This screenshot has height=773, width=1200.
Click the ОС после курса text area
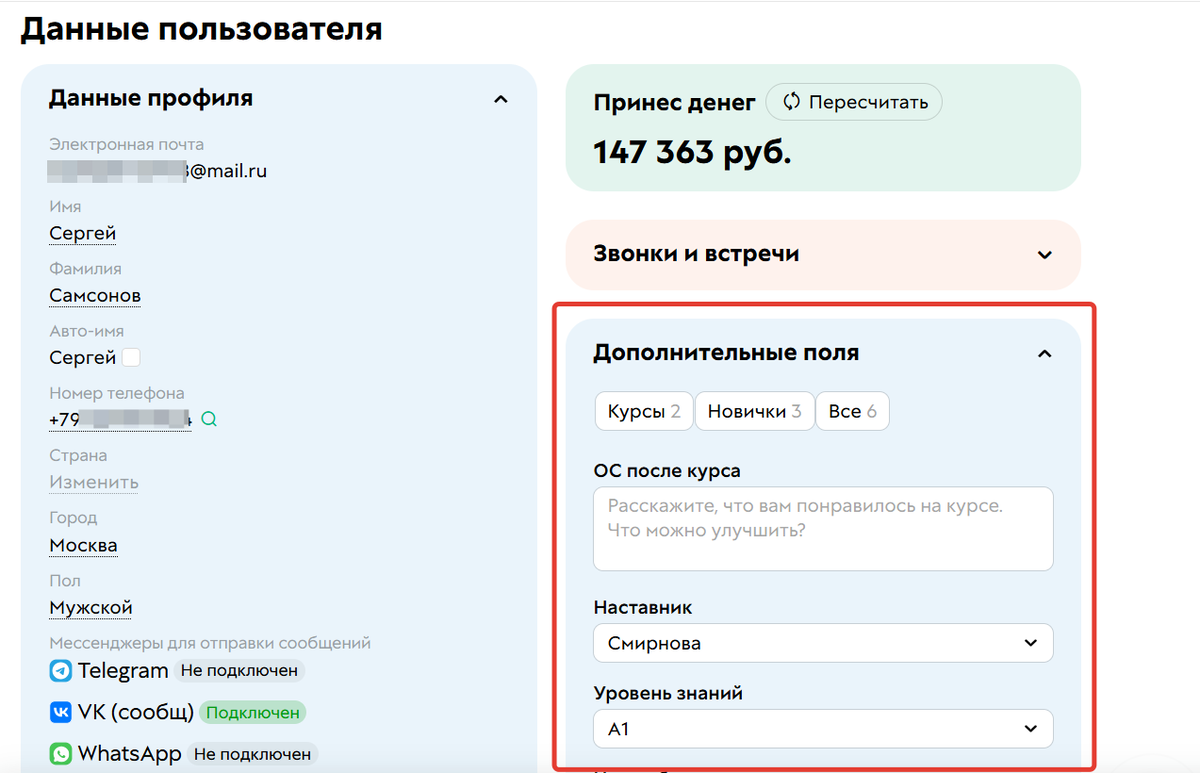[x=822, y=528]
